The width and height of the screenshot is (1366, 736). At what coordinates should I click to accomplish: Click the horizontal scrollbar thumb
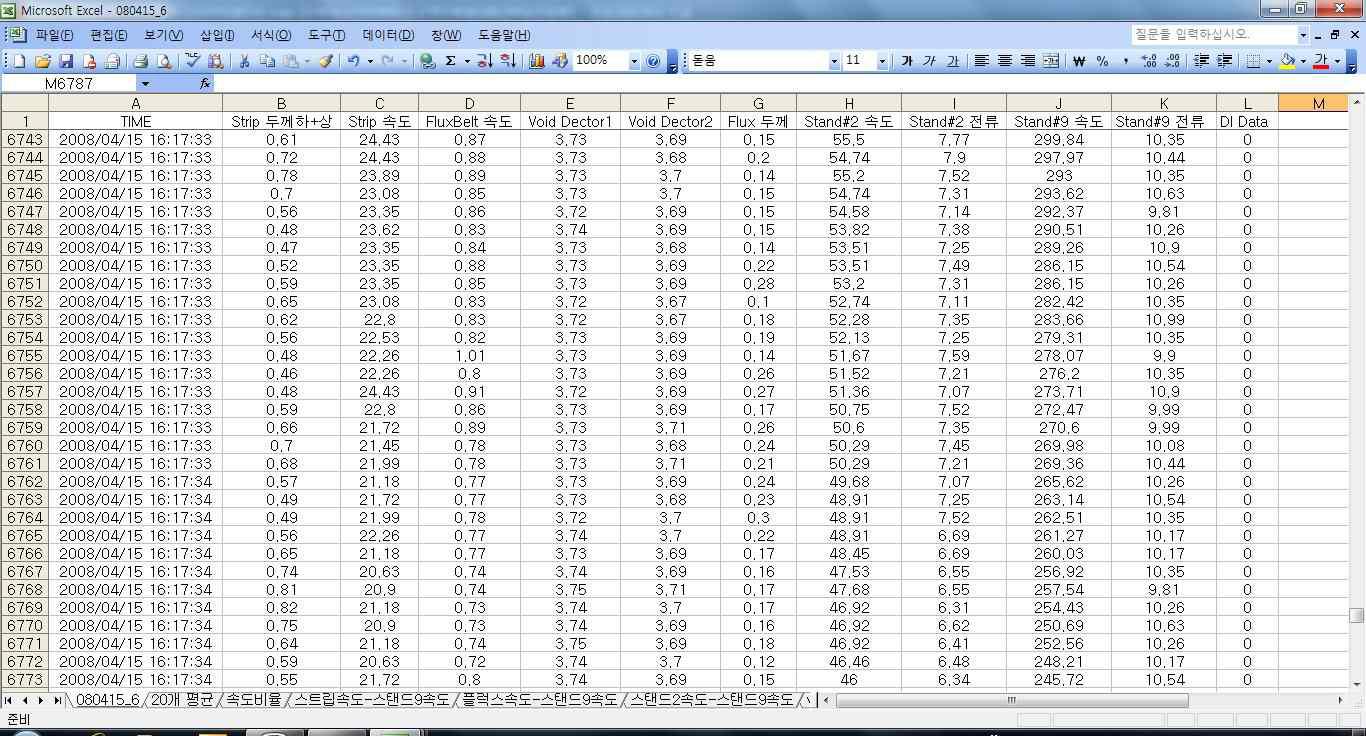[x=1012, y=700]
